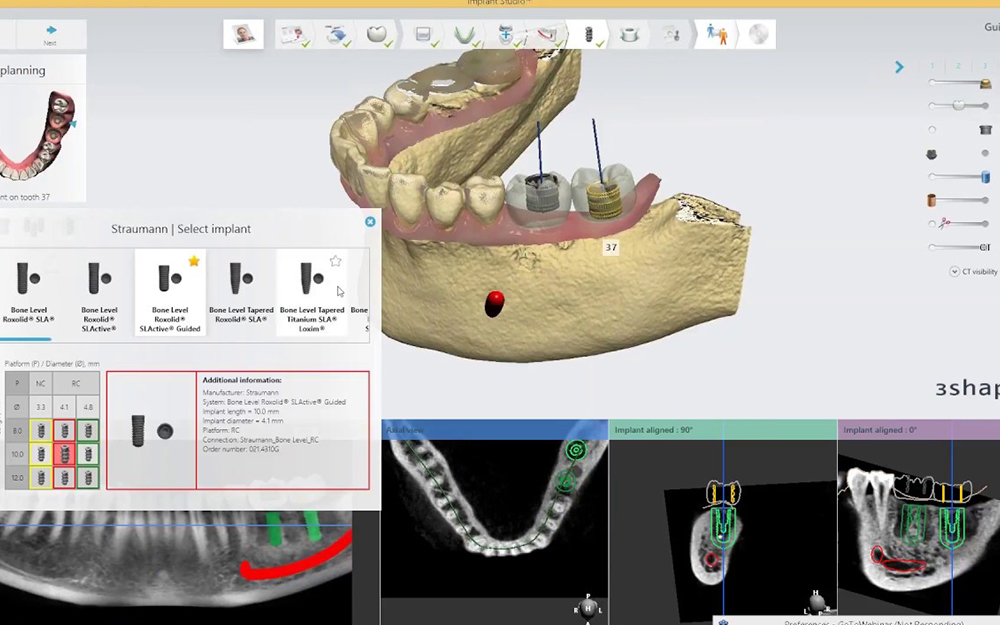Expand the visibility panel blue chevron
Screen dimensions: 1000x625
[899, 66]
